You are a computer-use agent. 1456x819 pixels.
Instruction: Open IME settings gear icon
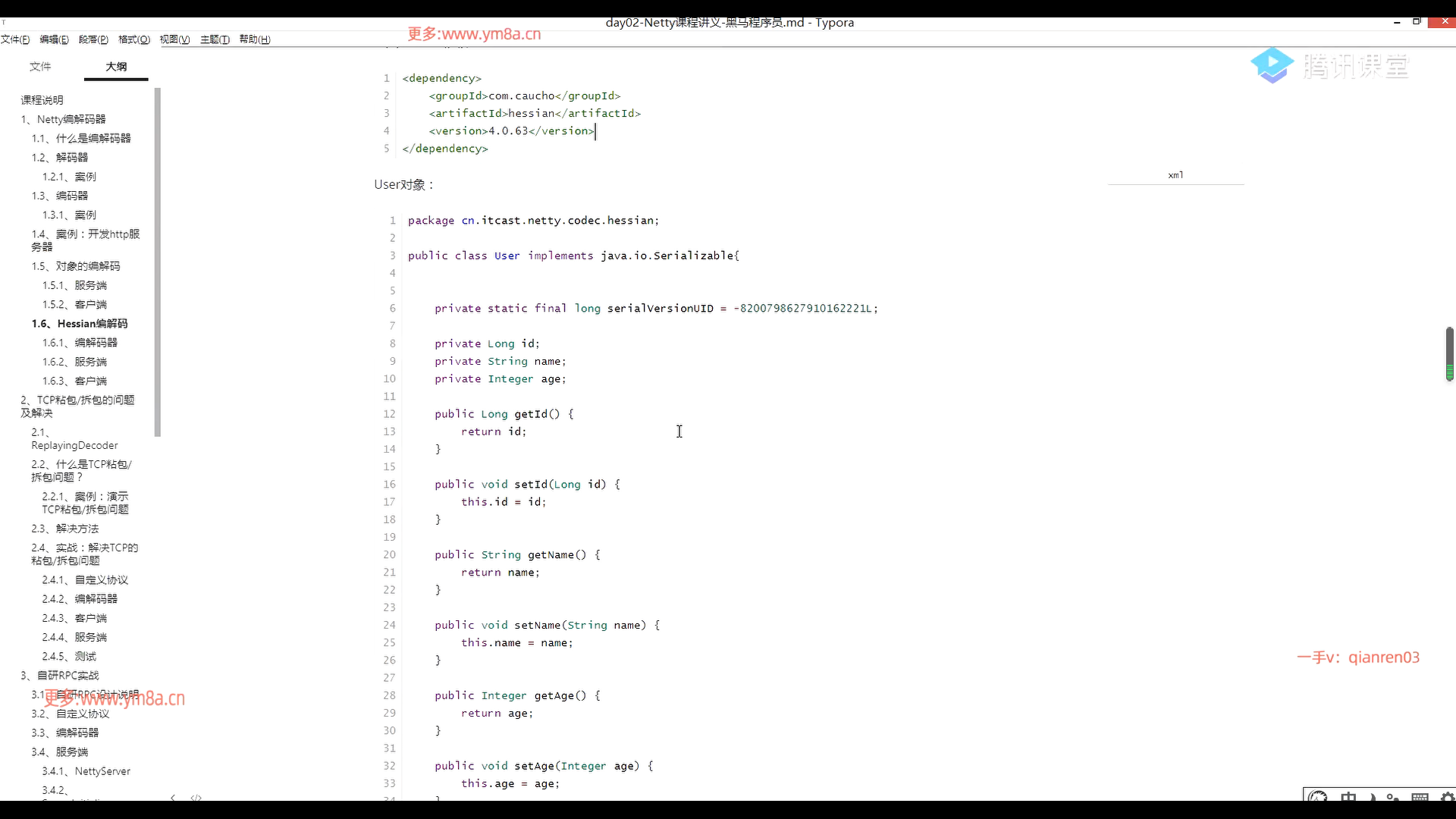coord(1447,797)
